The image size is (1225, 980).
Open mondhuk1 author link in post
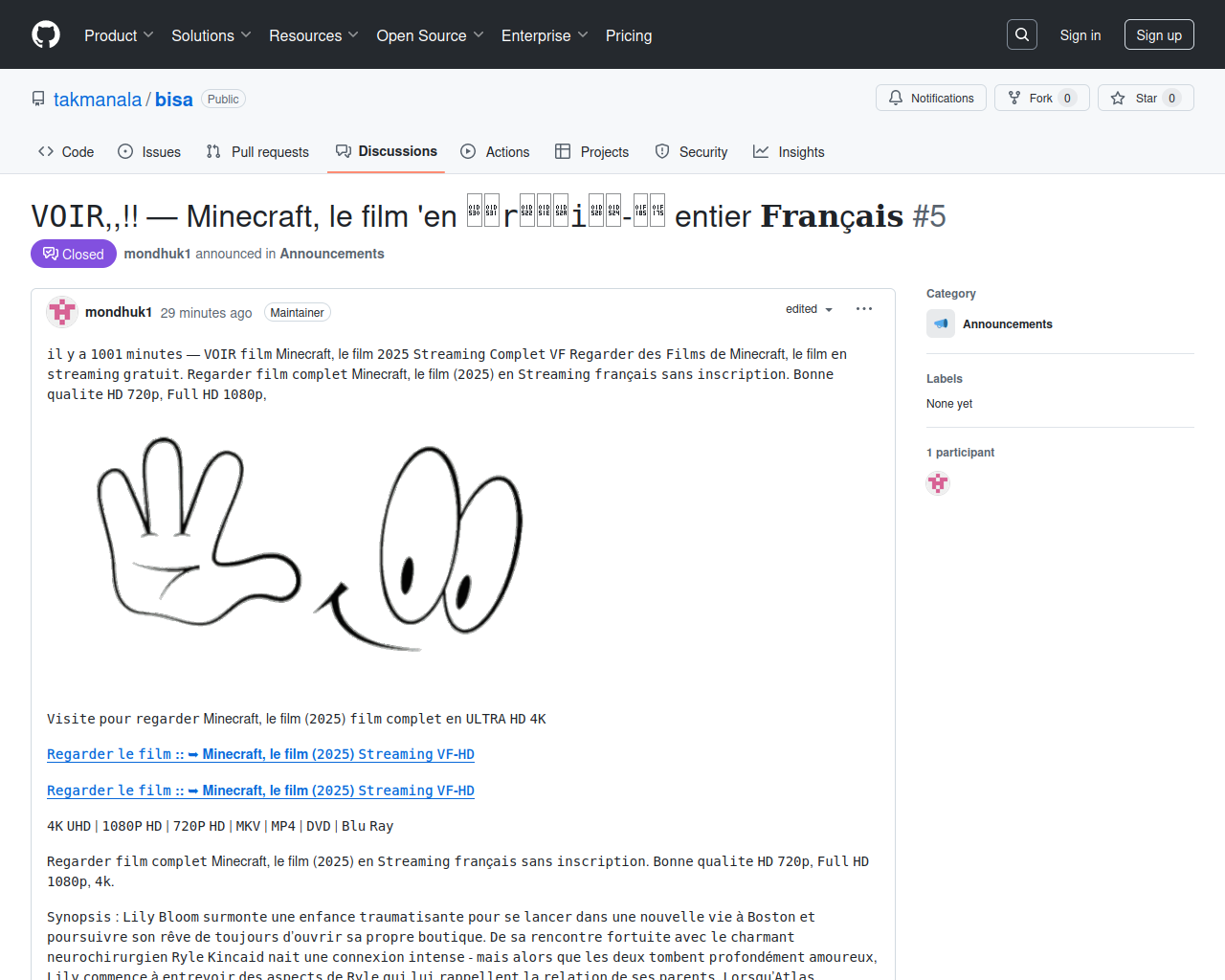tap(119, 312)
